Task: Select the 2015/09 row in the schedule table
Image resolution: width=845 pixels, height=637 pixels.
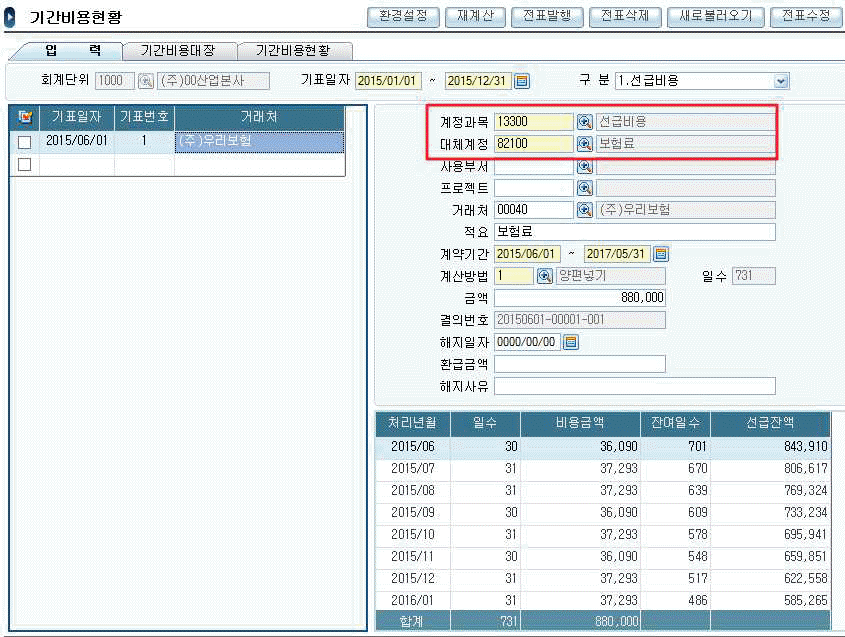Action: click(x=602, y=511)
